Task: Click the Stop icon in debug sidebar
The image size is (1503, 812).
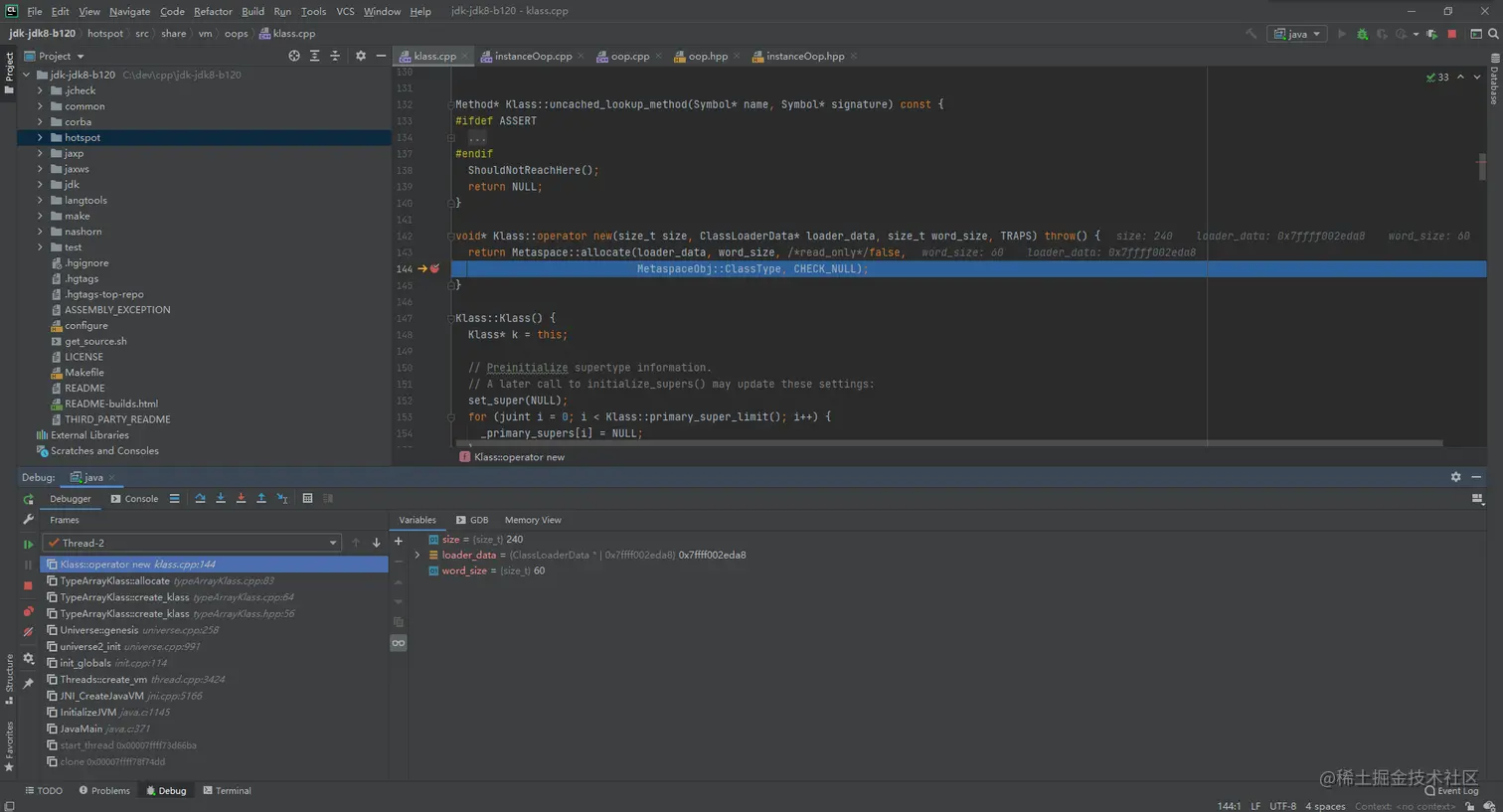Action: (28, 586)
